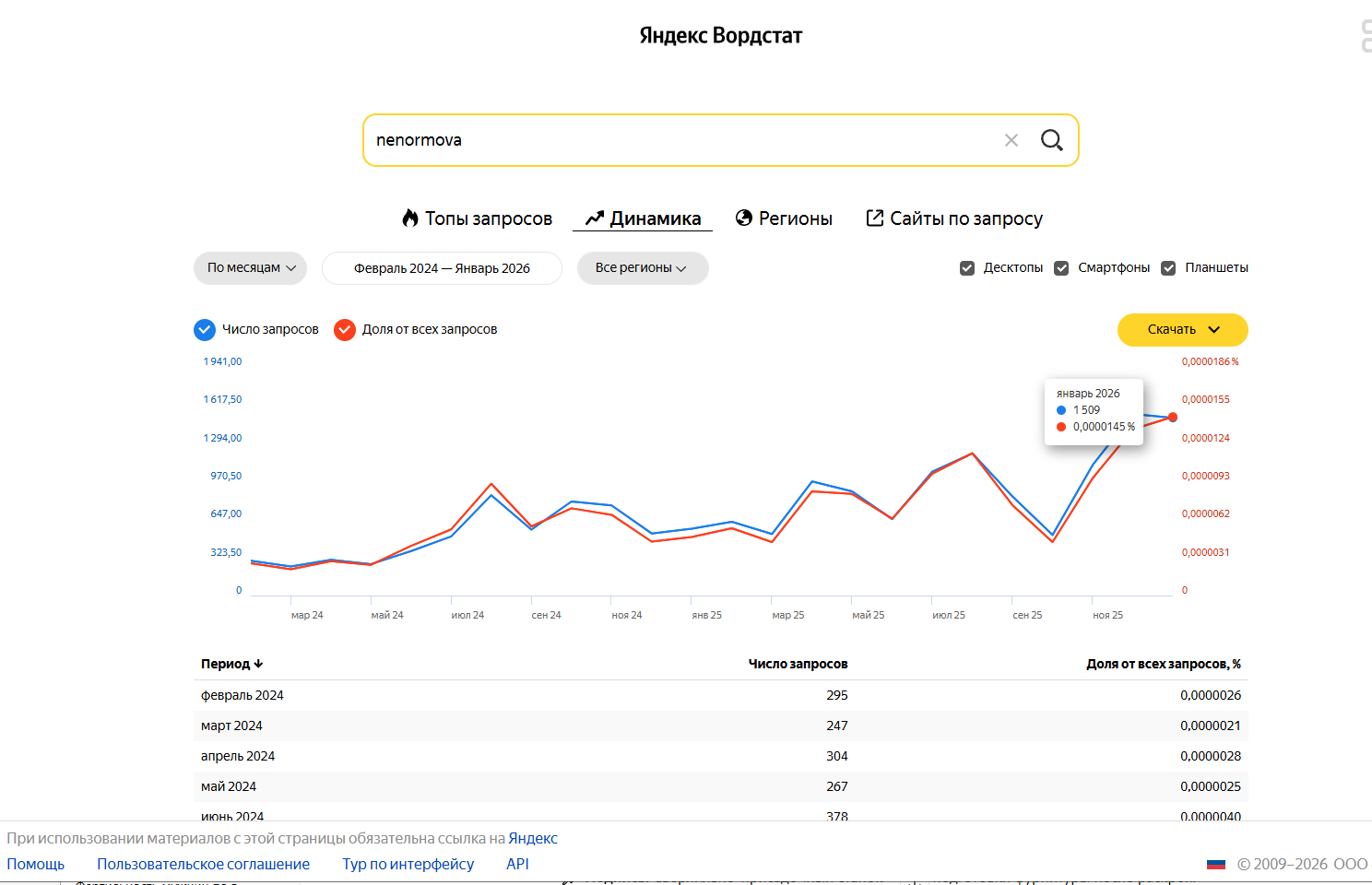The height and width of the screenshot is (885, 1372).
Task: Disable the Планшеты checkbox
Action: coord(1168,268)
